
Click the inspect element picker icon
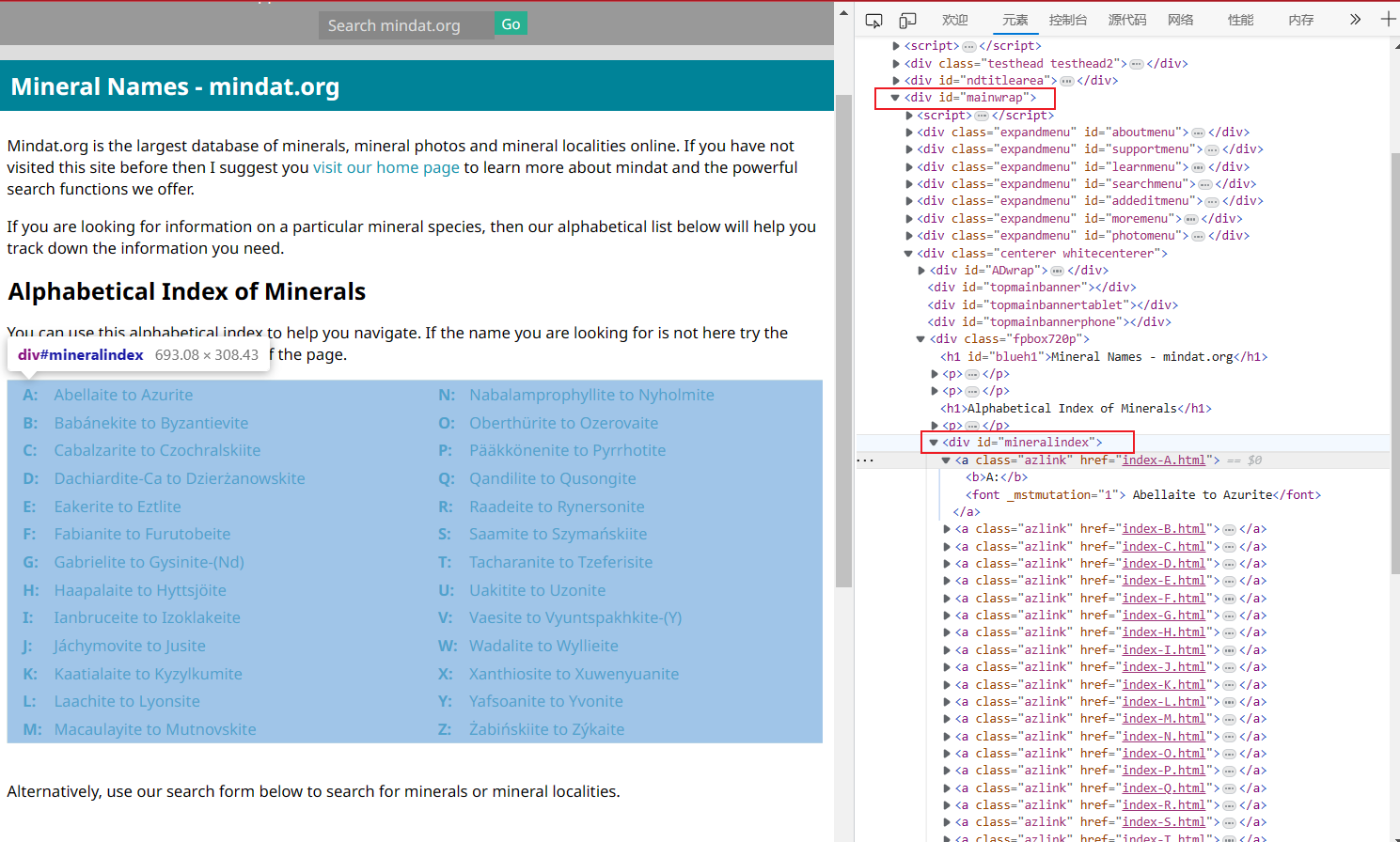(x=873, y=20)
